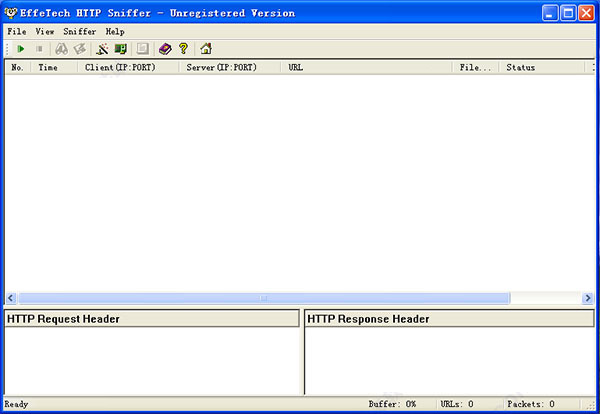Viewport: 600px width, 414px height.
Task: Open Find using the binoculars icon
Action: 61,49
